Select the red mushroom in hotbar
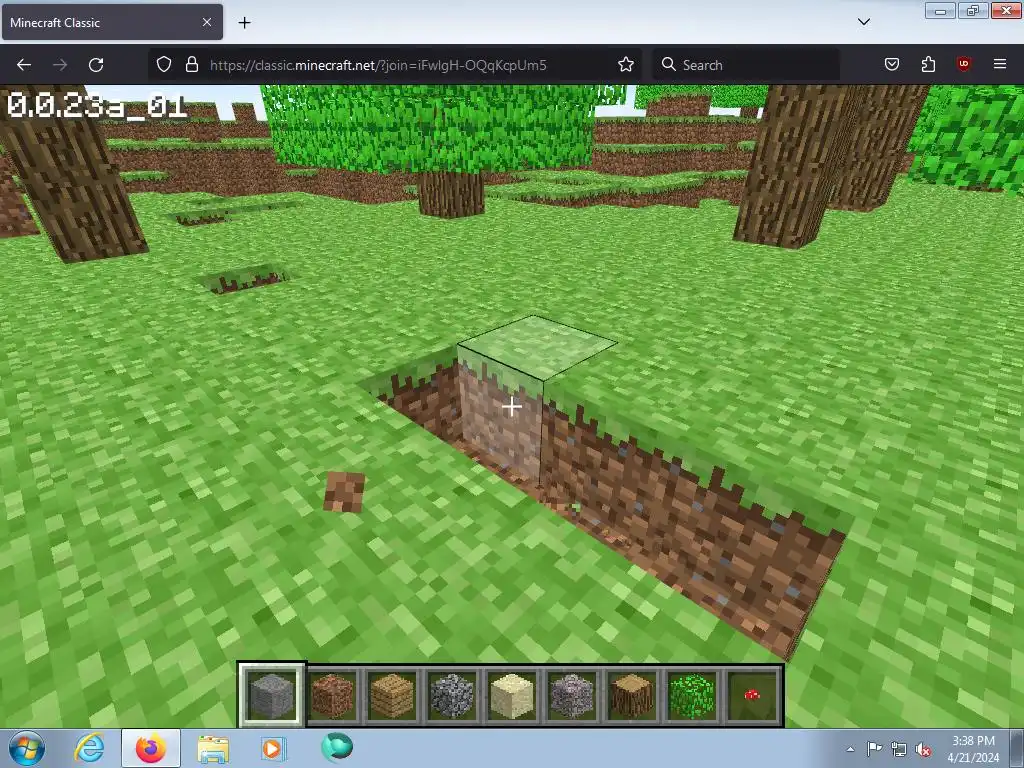The image size is (1024, 768). (752, 695)
